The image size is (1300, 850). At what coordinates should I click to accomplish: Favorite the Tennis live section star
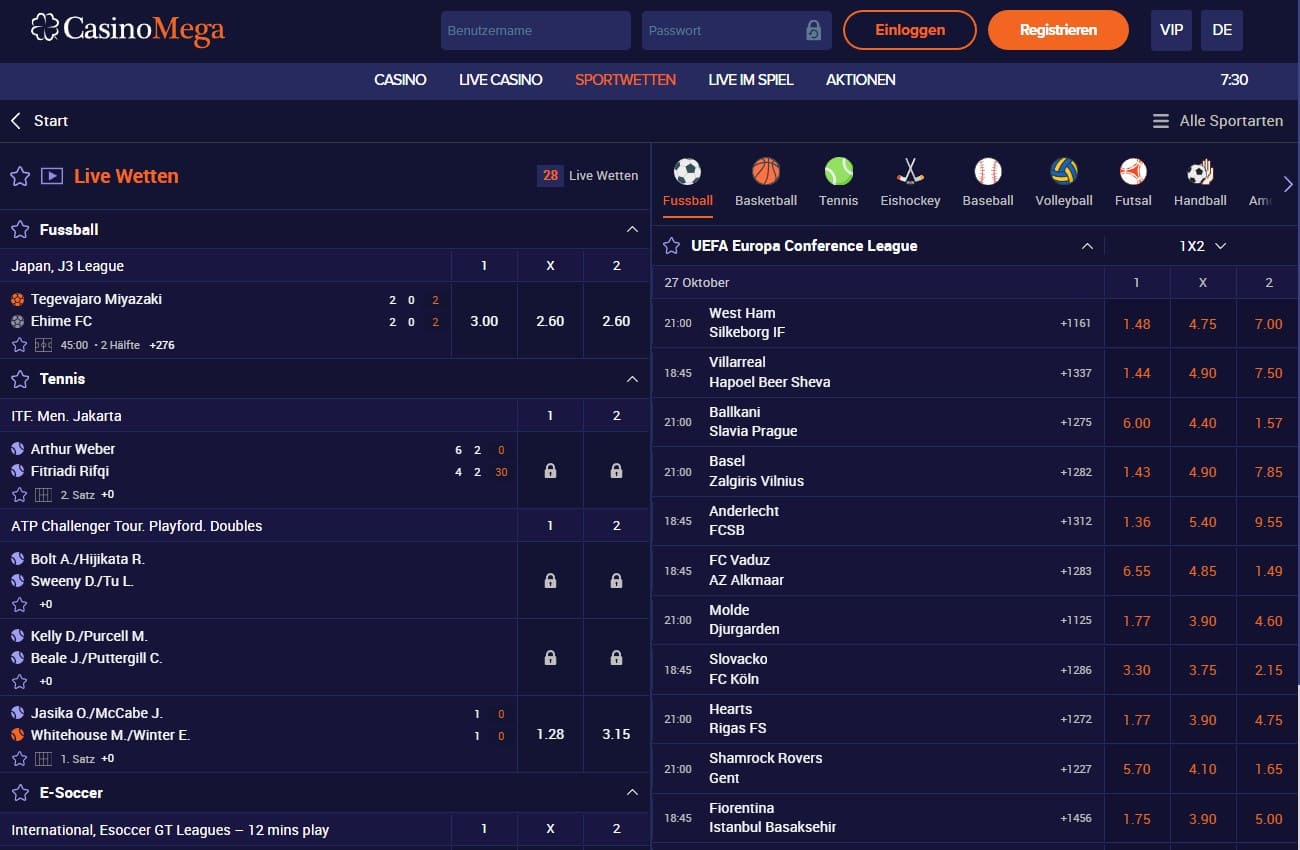20,379
